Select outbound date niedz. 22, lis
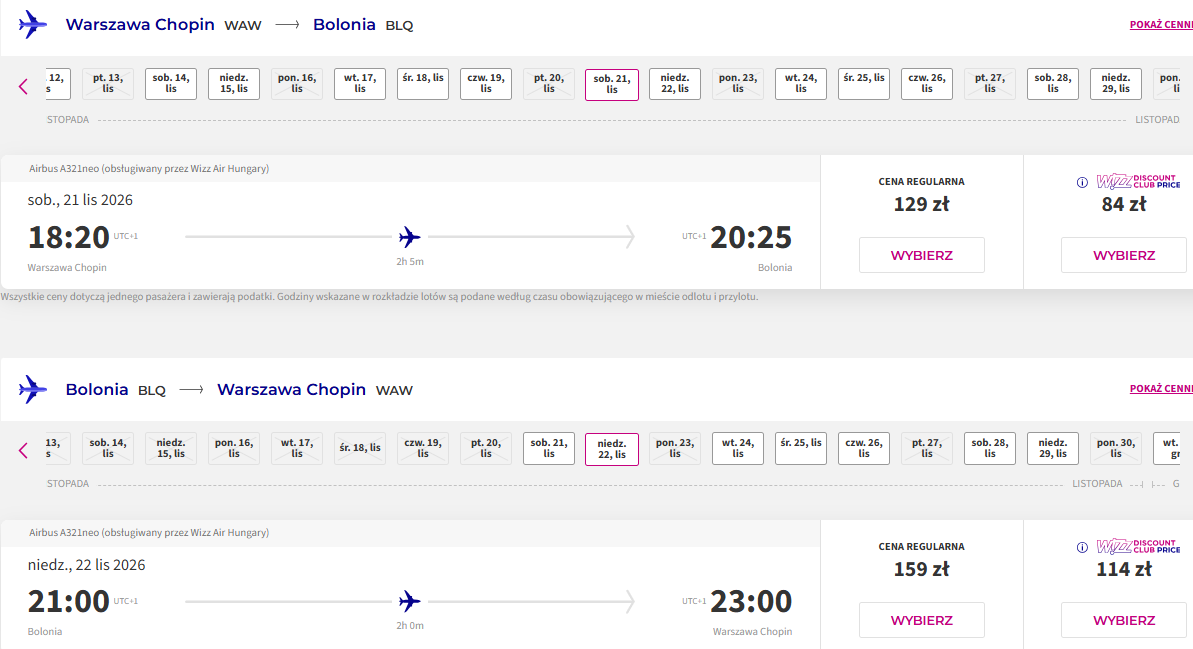Screen dimensions: 1193x649 click(675, 84)
